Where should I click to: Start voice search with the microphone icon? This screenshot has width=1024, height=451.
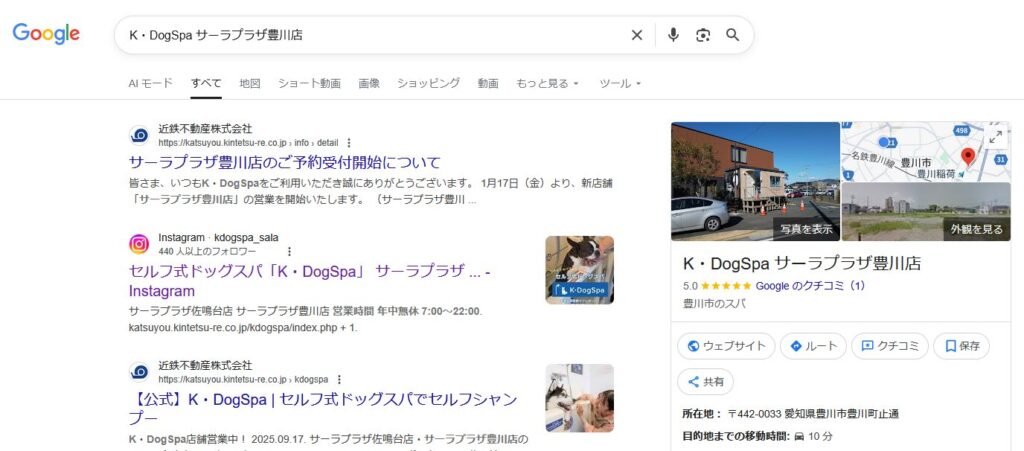point(673,35)
